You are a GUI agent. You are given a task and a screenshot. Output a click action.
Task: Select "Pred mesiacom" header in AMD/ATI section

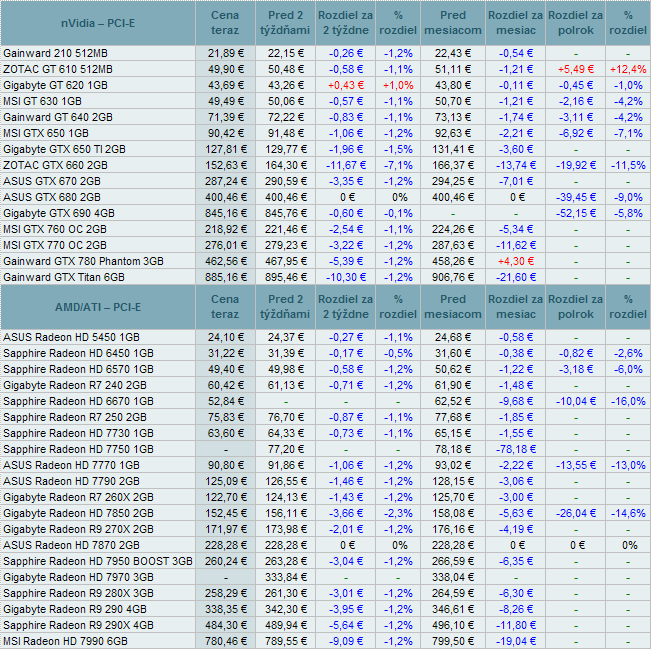pyautogui.click(x=453, y=307)
